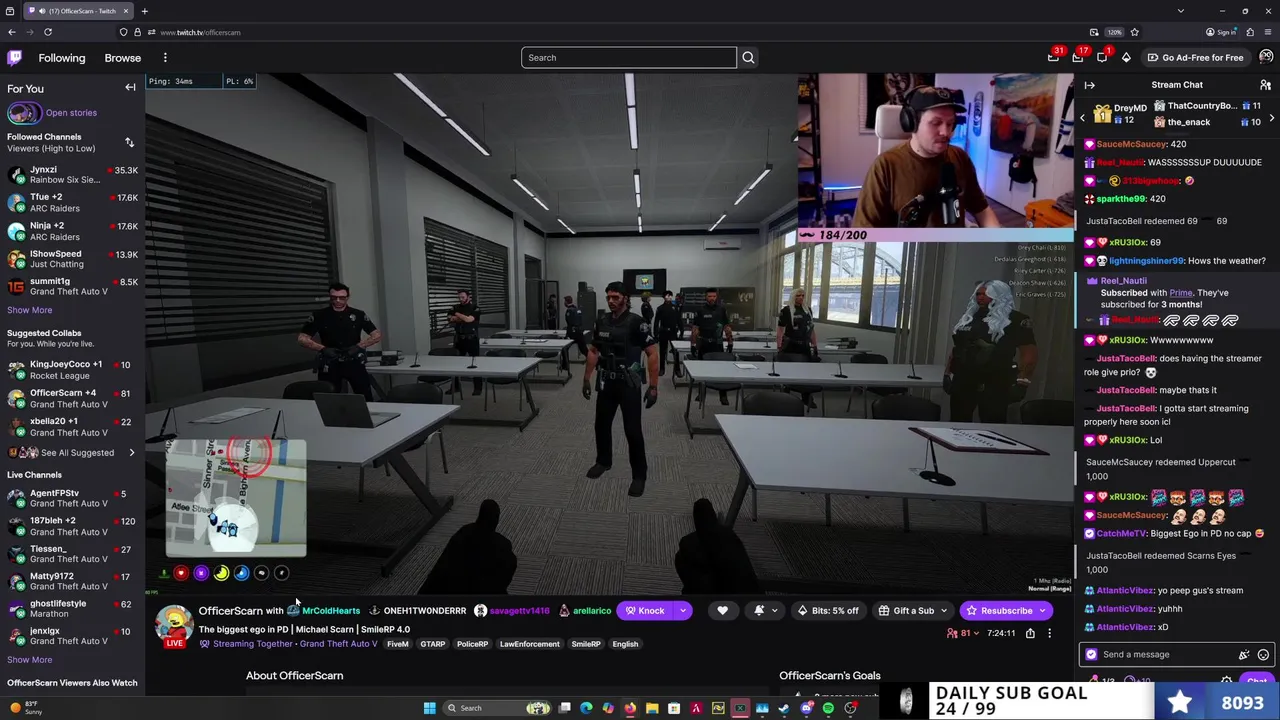Open the chat cheer or power-ups icon
Screen dimensions: 1280x720
point(1244,655)
